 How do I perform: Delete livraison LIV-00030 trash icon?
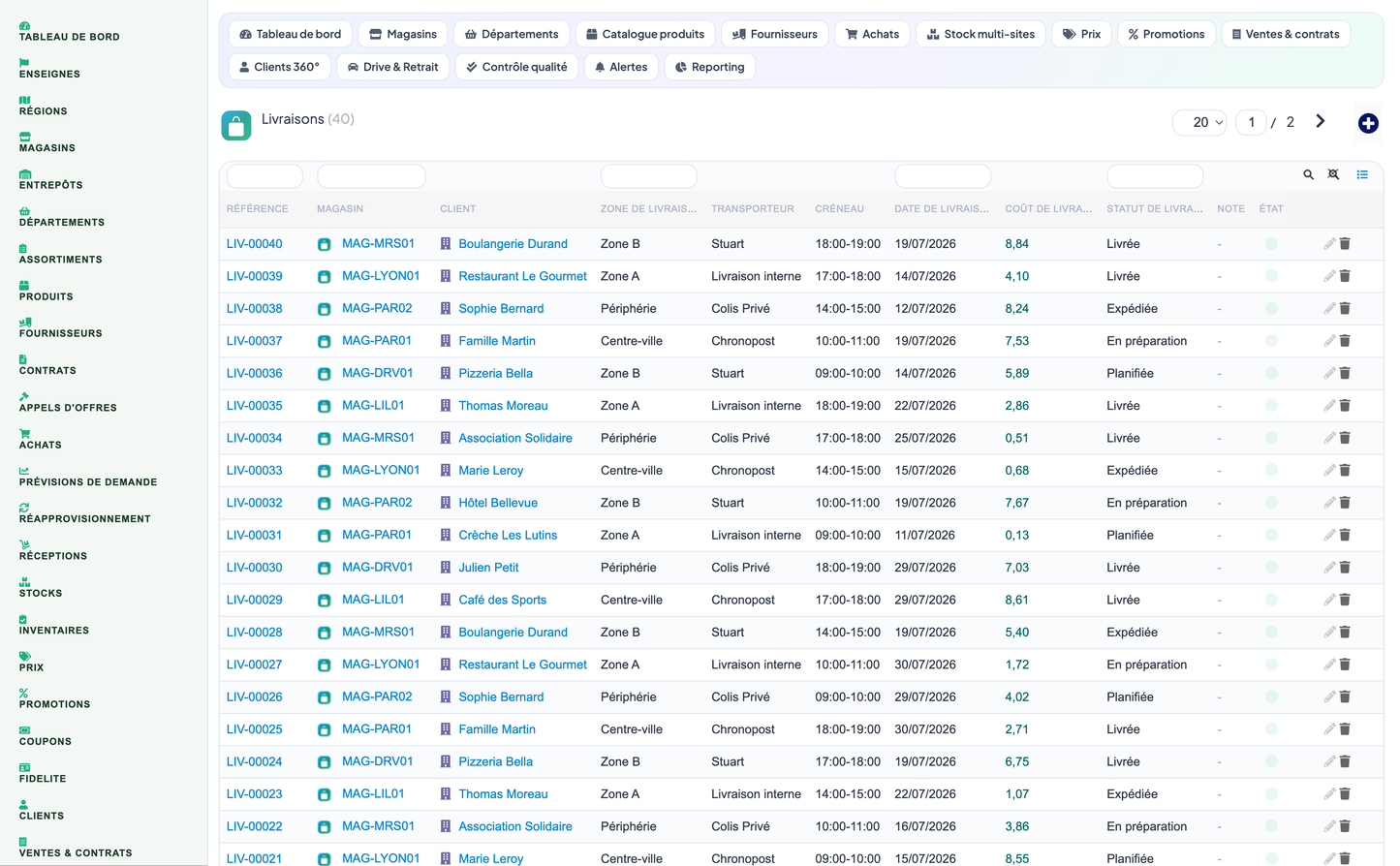tap(1345, 568)
